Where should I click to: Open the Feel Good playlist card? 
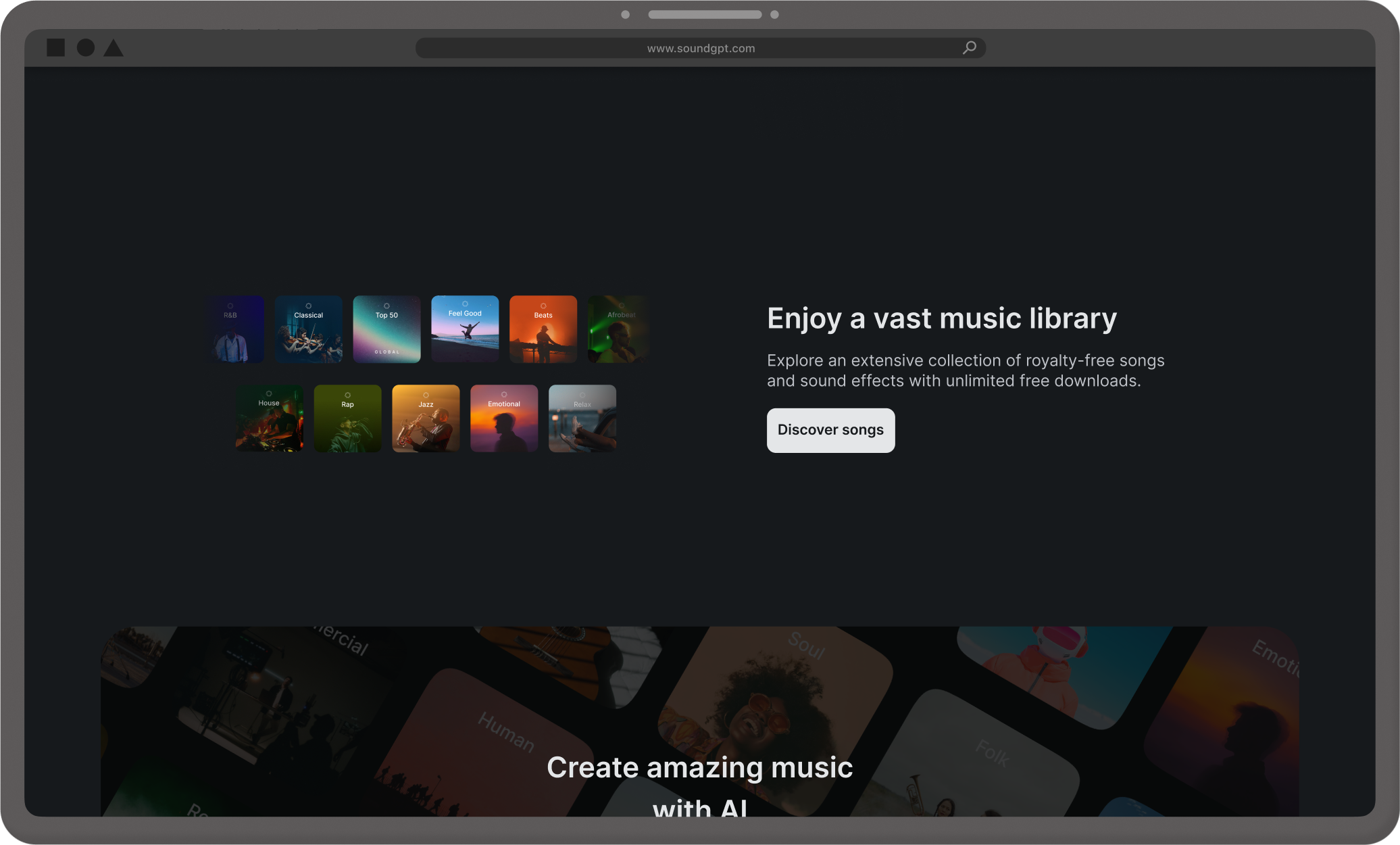pos(465,329)
